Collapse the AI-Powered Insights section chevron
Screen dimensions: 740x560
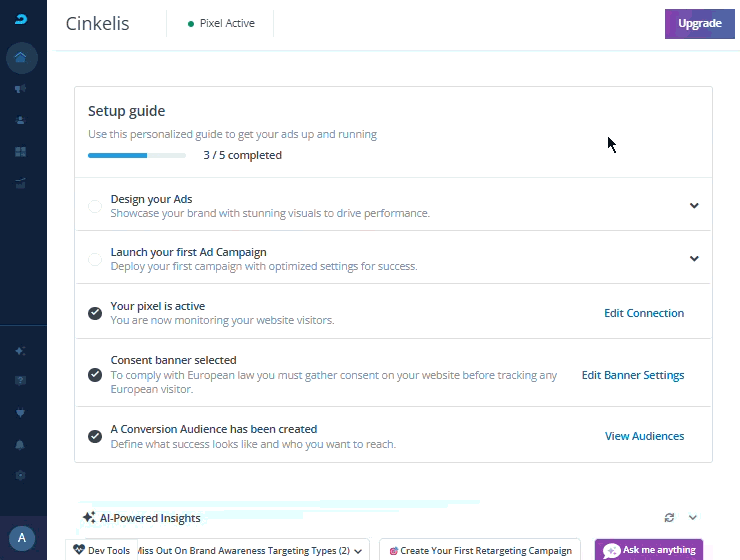(693, 517)
